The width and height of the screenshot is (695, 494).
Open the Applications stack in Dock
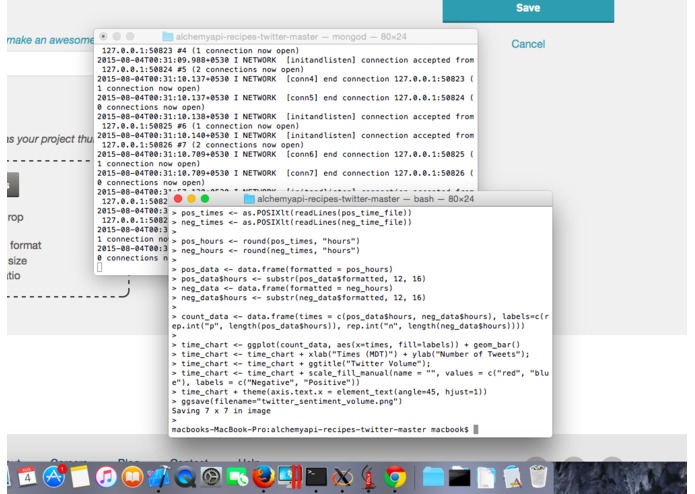point(512,477)
